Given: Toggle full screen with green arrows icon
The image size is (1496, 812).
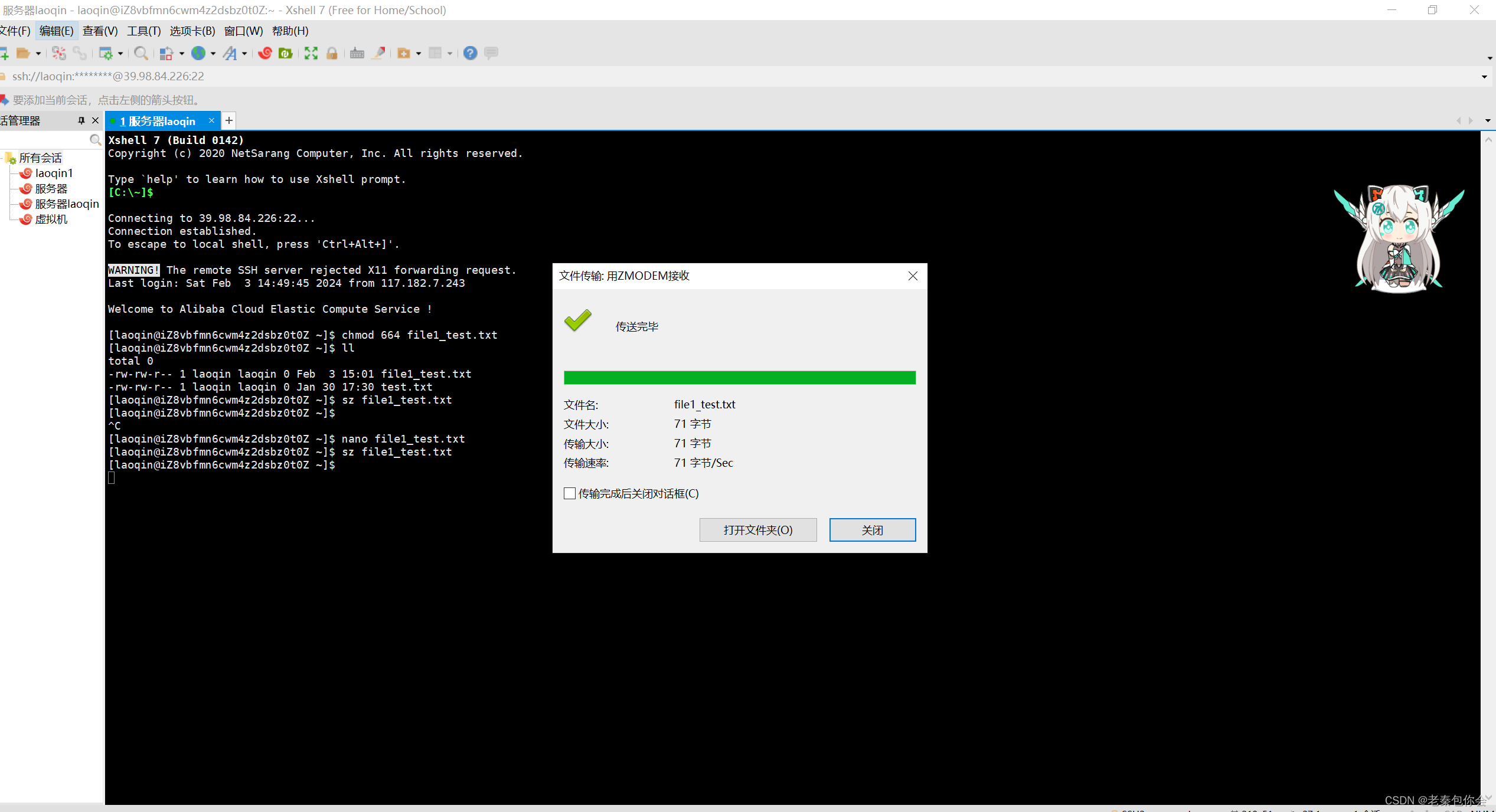Looking at the screenshot, I should coord(311,54).
